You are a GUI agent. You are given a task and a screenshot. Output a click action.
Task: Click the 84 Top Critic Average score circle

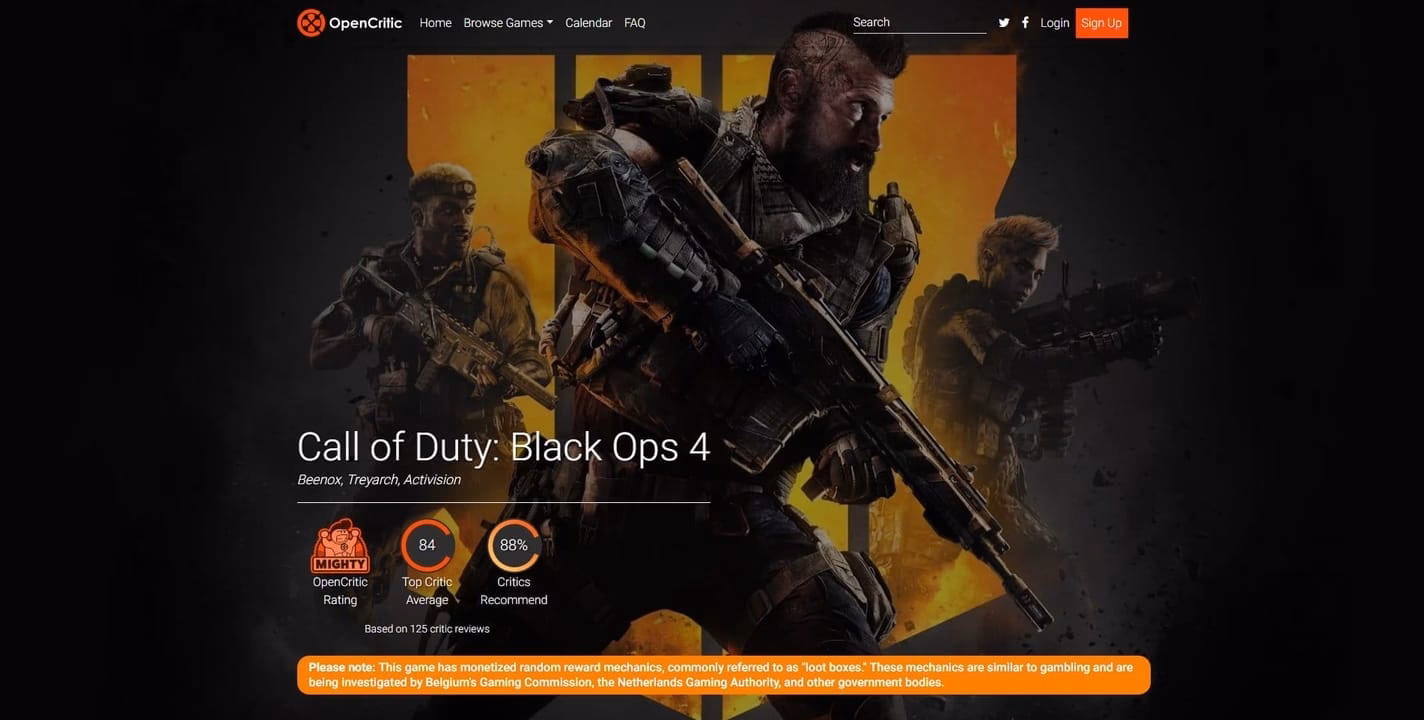tap(427, 545)
